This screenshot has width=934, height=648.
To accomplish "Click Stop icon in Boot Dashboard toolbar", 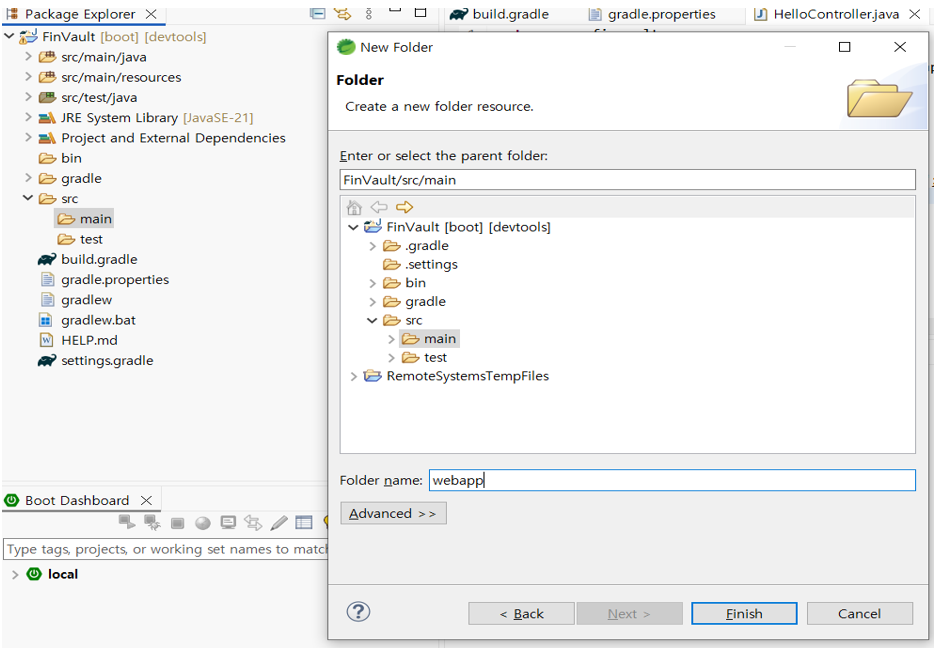I will (178, 523).
